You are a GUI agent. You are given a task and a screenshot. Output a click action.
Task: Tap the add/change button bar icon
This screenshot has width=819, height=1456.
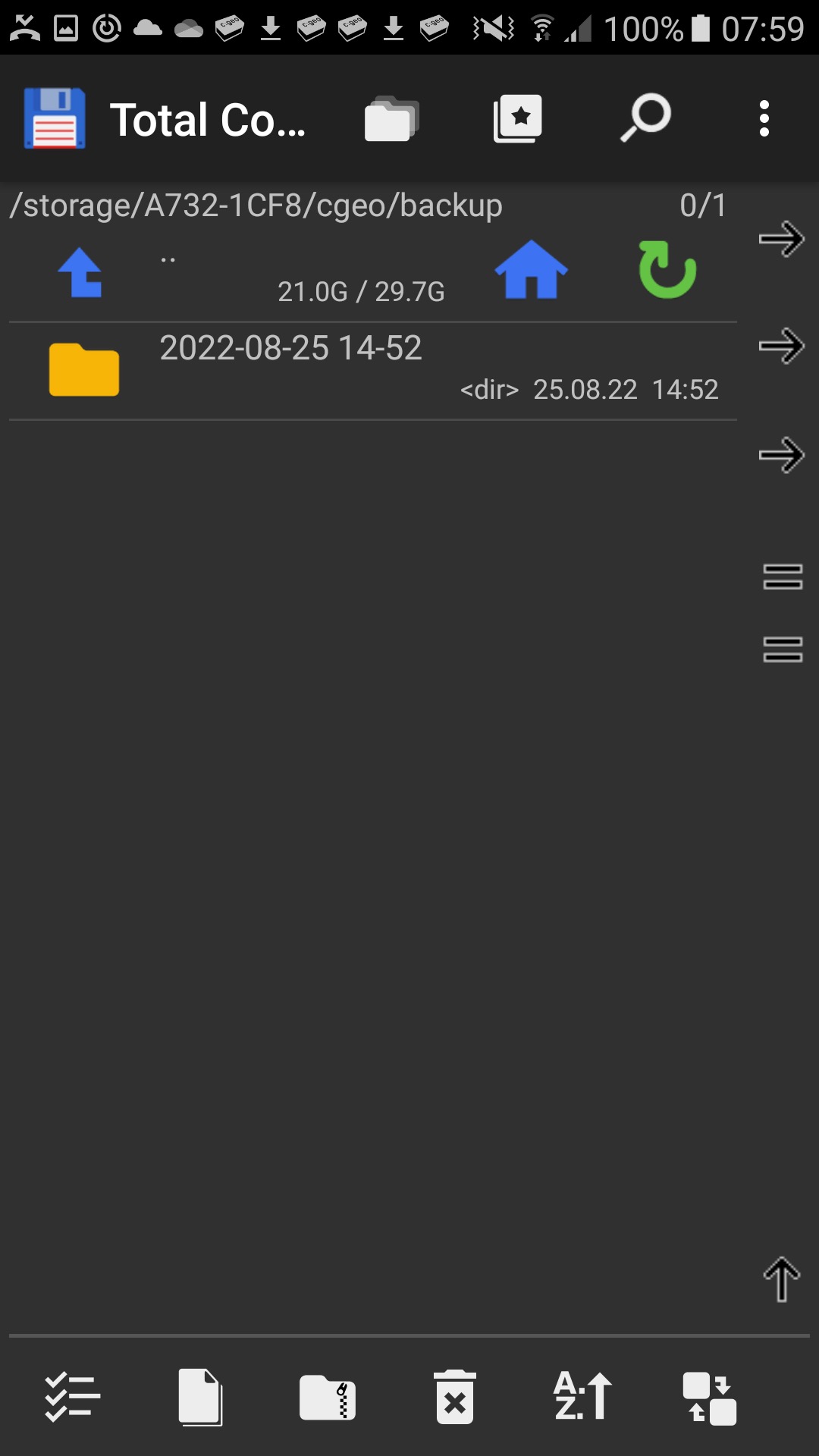(x=710, y=1398)
